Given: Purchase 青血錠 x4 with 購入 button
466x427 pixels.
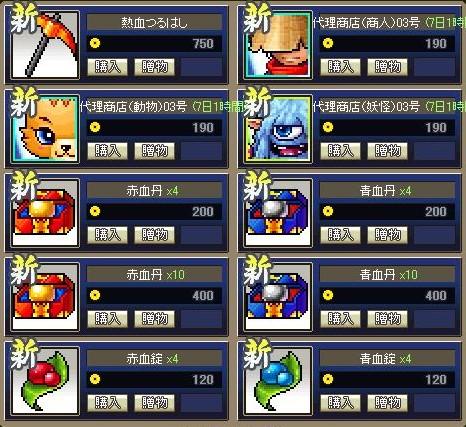Looking at the screenshot, I should (x=340, y=403).
